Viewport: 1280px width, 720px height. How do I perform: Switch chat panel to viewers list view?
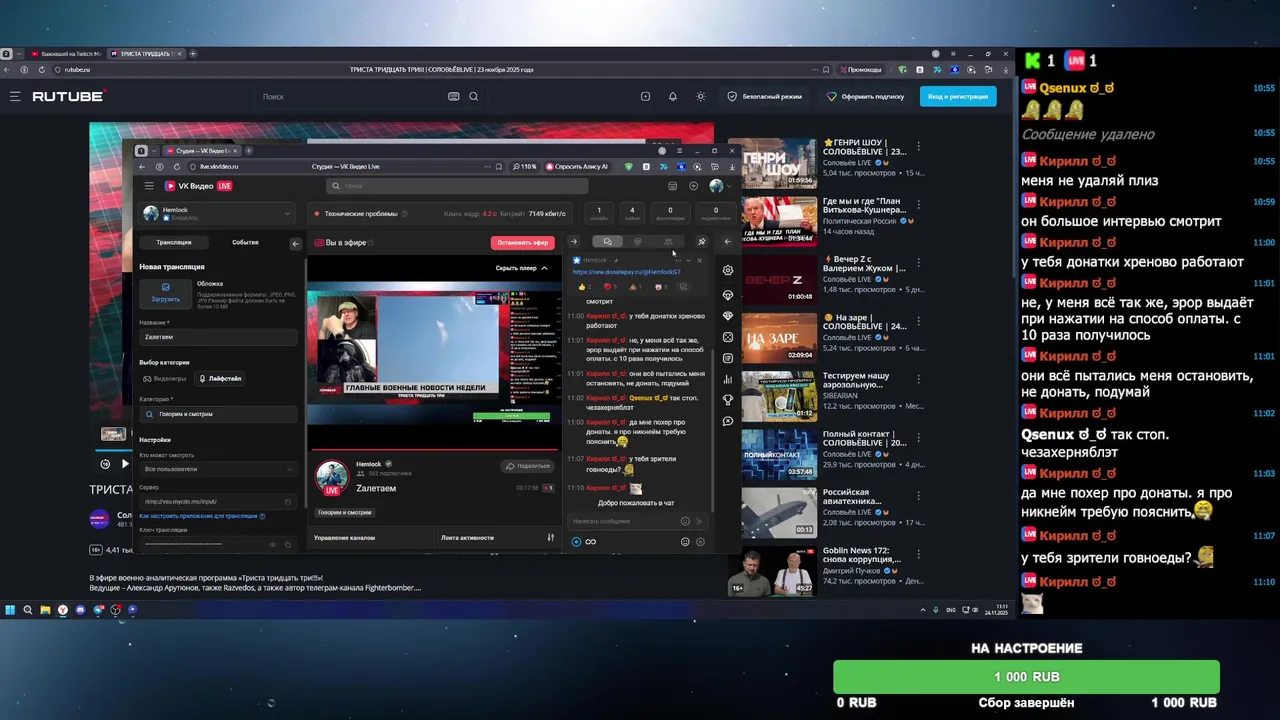click(668, 242)
